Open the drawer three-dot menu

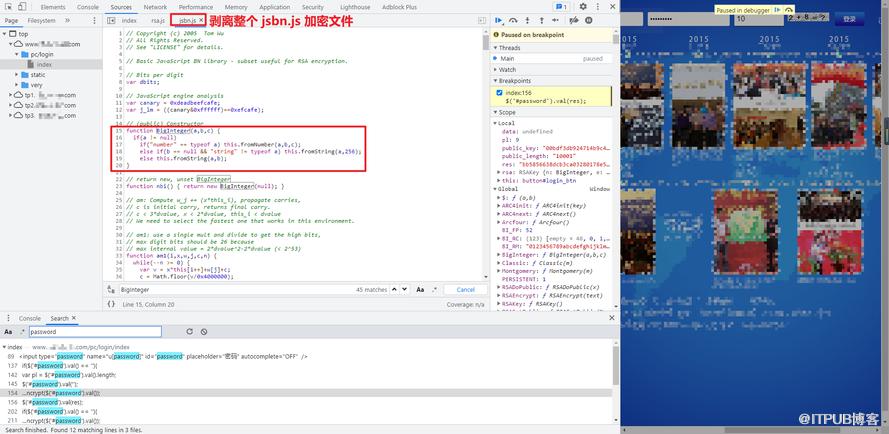tap(8, 318)
